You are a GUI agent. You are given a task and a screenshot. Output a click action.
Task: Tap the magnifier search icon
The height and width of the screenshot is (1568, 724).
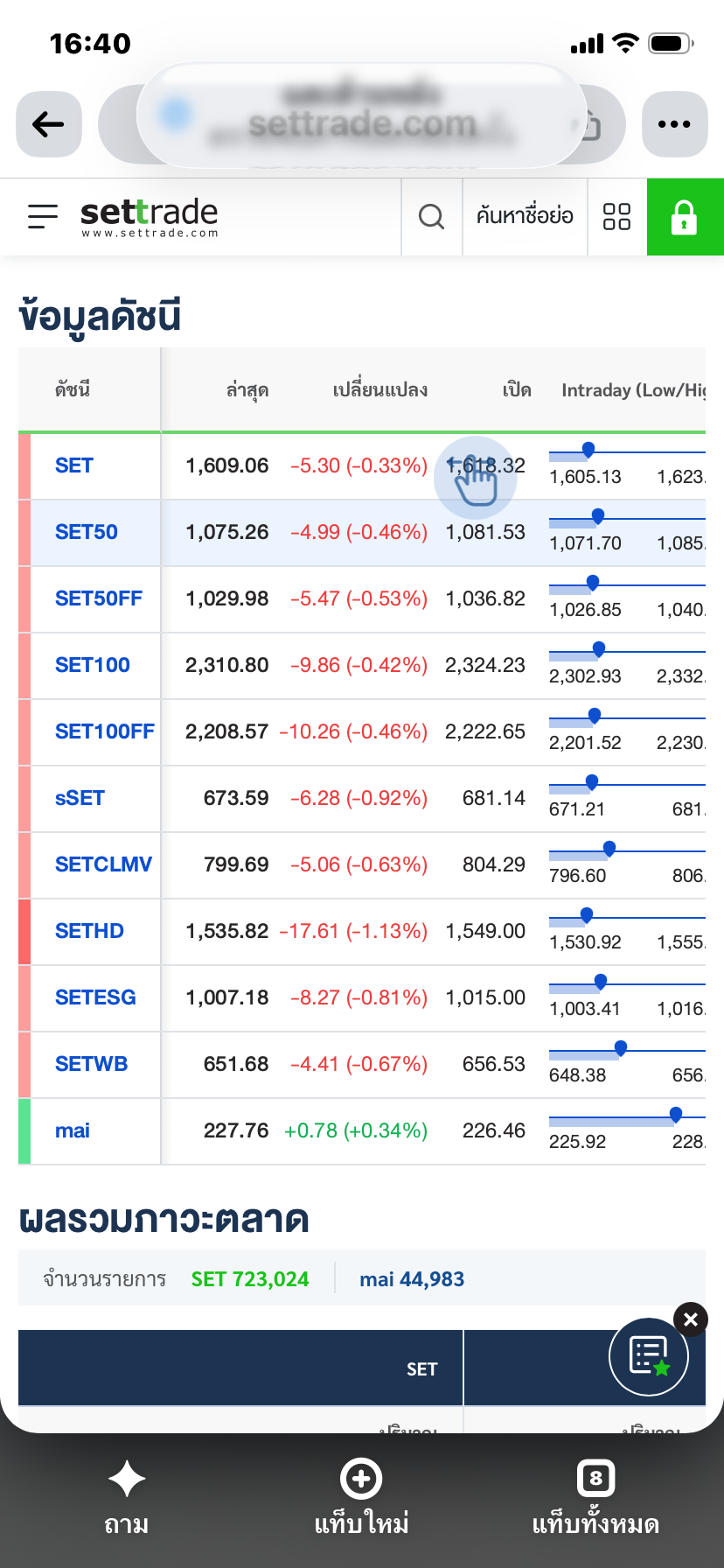pyautogui.click(x=431, y=216)
